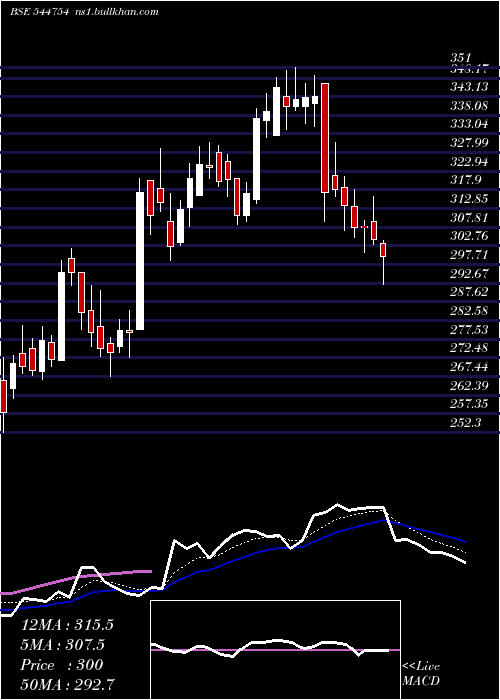Click the '12MA : 315.5' readout
This screenshot has height=700, width=500.
pyautogui.click(x=67, y=625)
